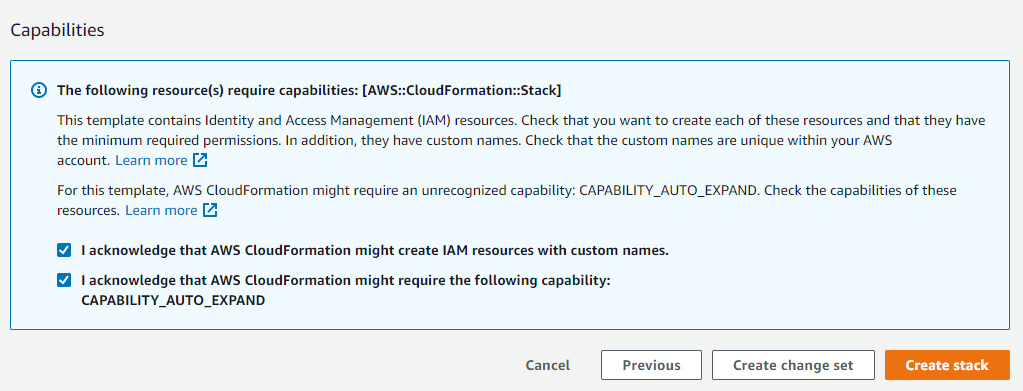Click the "might create IAM resources" acknowledgement label

pyautogui.click(x=374, y=250)
